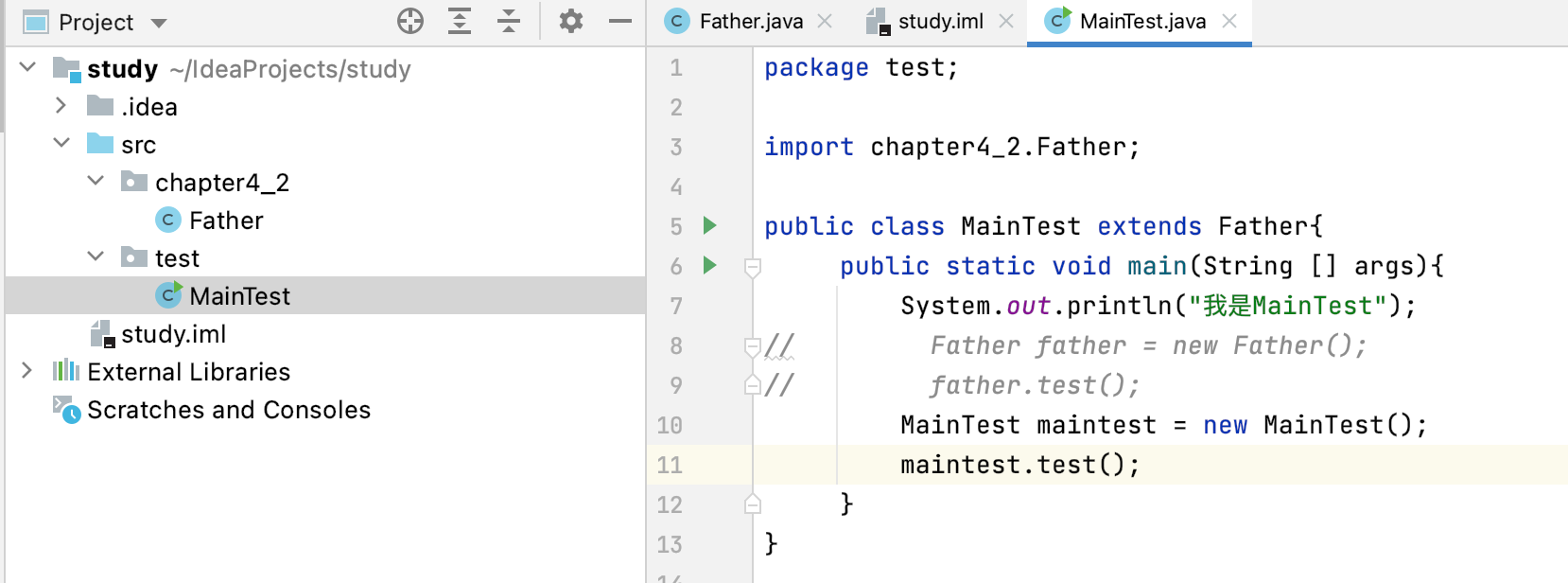Click the 'package' keyword on line 1
Image resolution: width=1568 pixels, height=583 pixels.
click(816, 67)
